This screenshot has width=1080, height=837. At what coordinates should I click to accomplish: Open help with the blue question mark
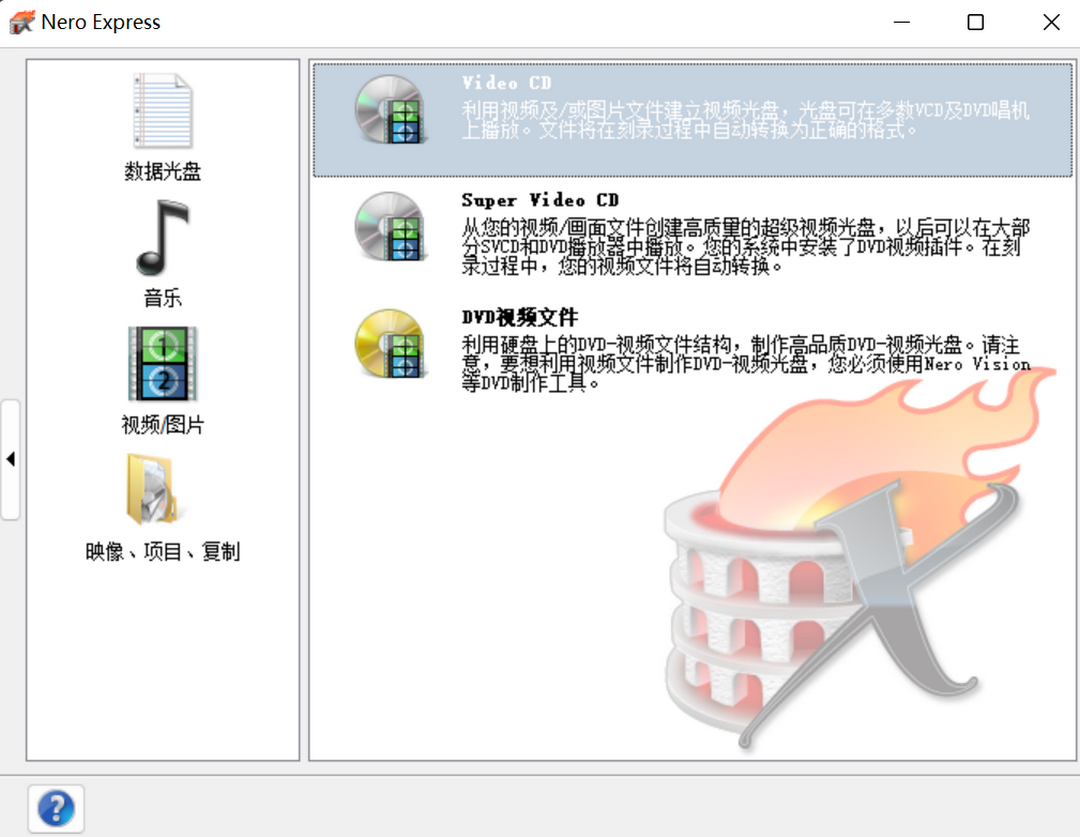[56, 808]
